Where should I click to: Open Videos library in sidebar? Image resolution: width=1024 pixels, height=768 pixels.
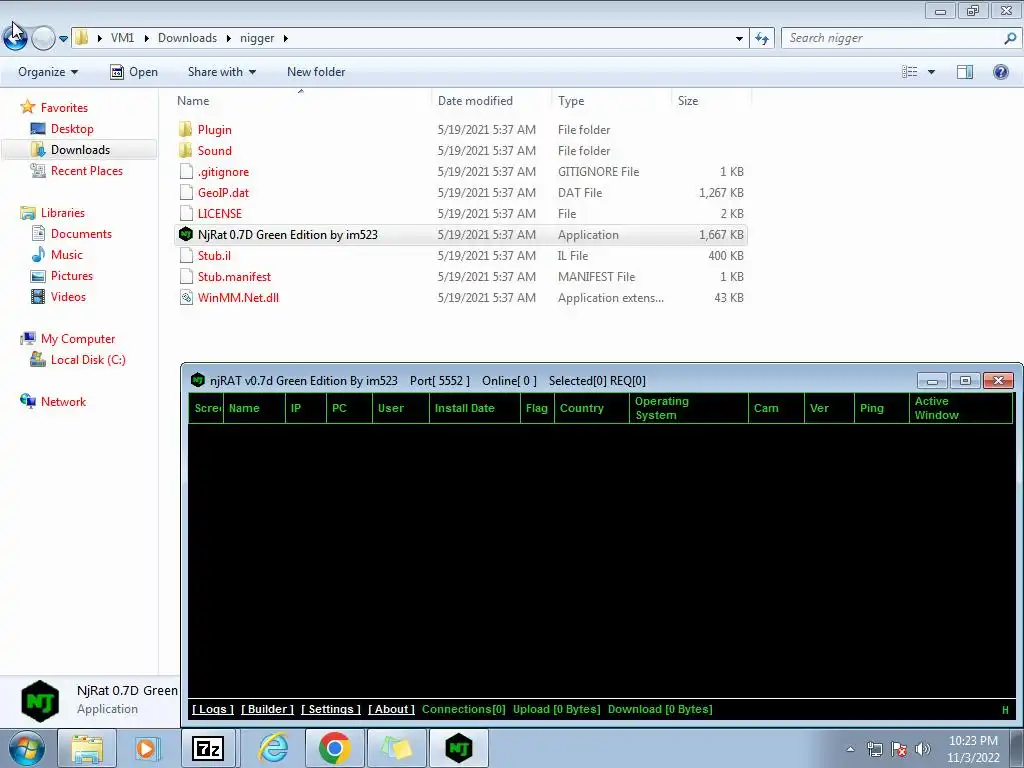click(x=68, y=296)
